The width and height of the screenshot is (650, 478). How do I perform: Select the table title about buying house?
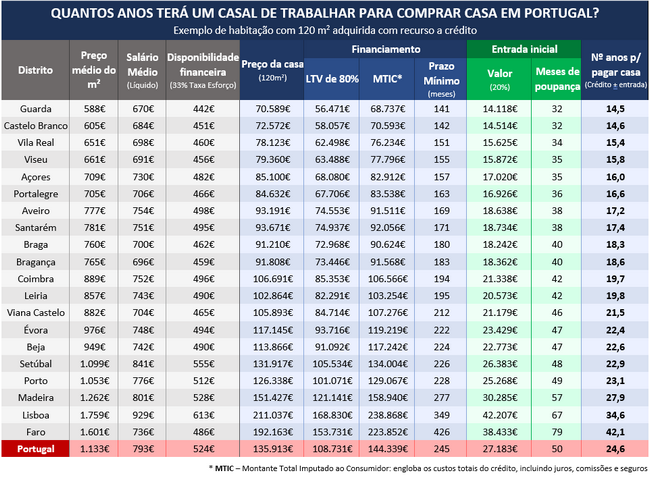[x=325, y=13]
